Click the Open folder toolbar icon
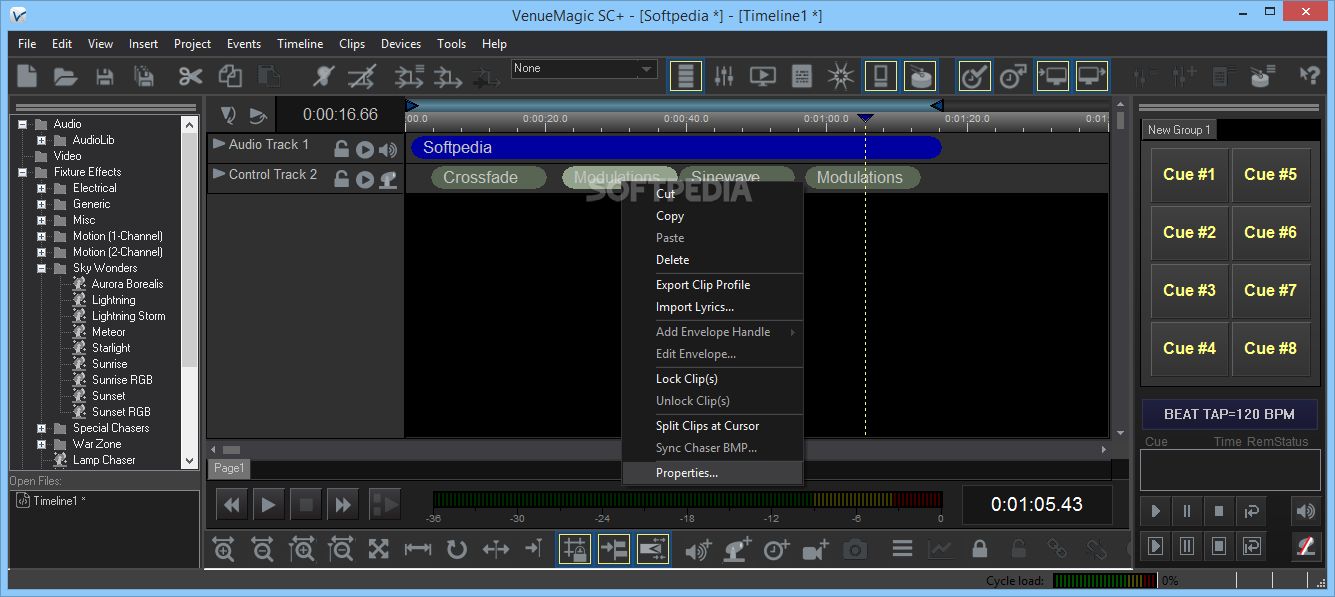The height and width of the screenshot is (597, 1335). 65,76
